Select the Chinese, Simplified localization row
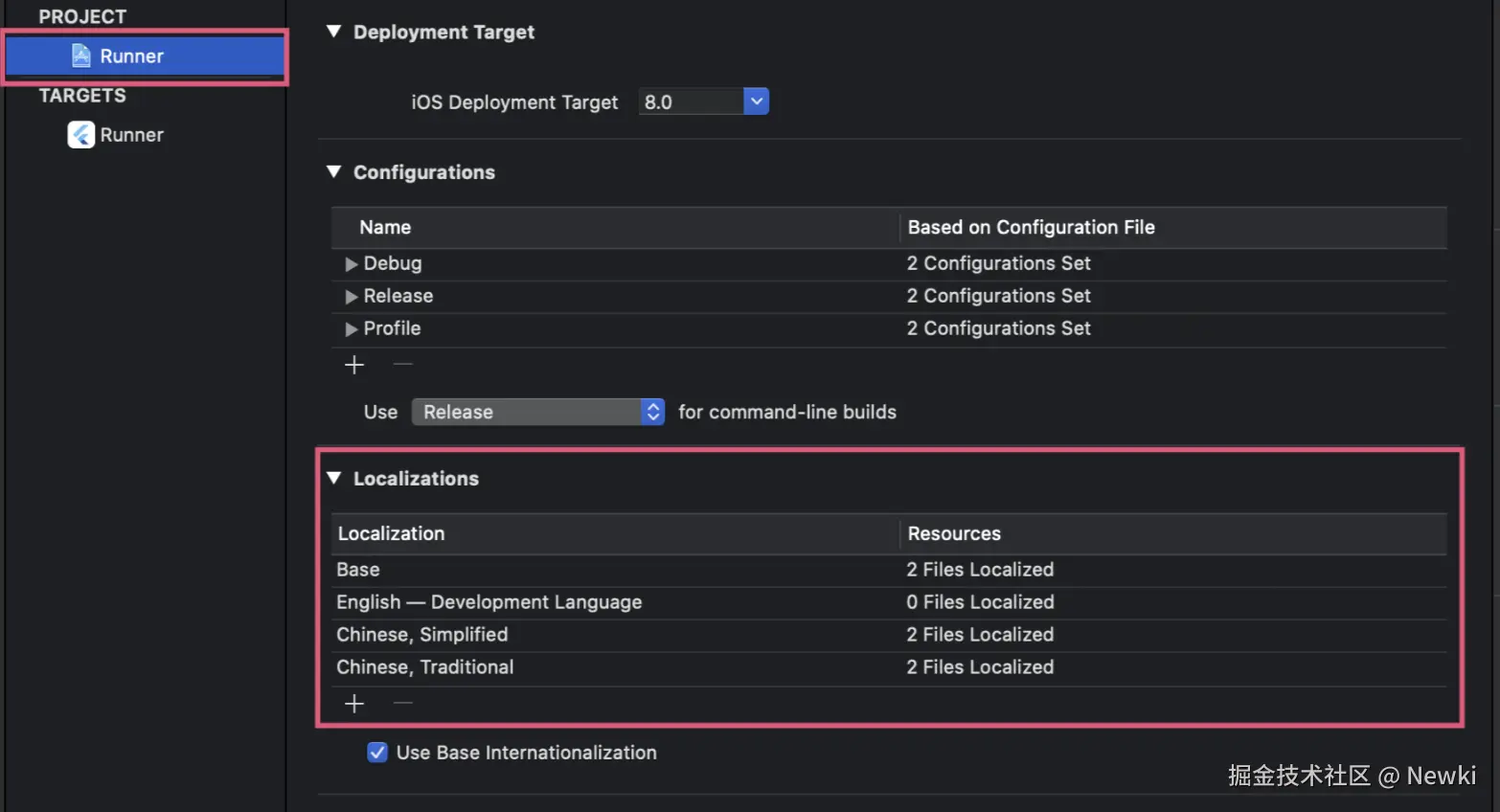 [x=422, y=635]
